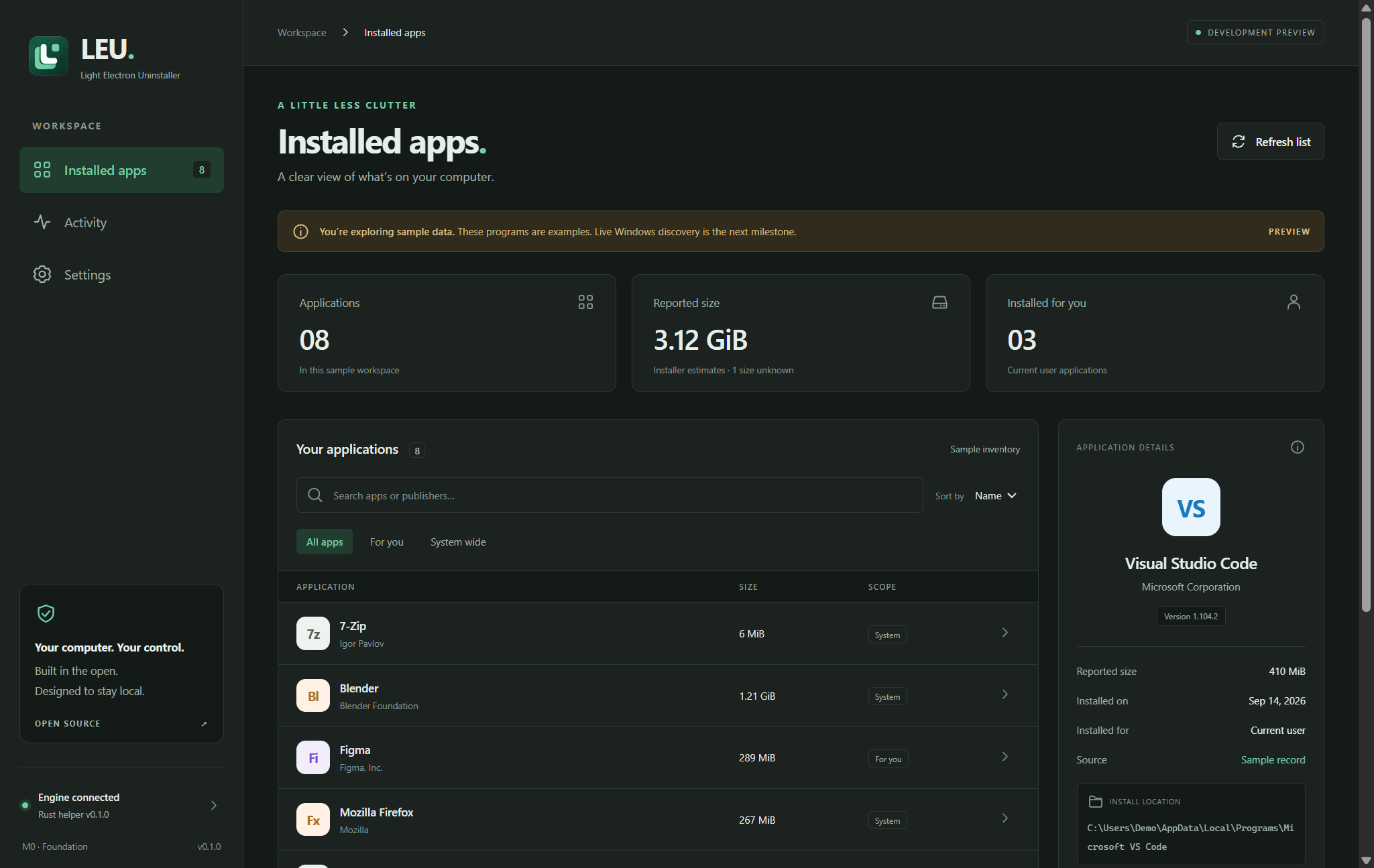The height and width of the screenshot is (868, 1374).
Task: Click the Workspace breadcrumb link
Action: coord(302,32)
